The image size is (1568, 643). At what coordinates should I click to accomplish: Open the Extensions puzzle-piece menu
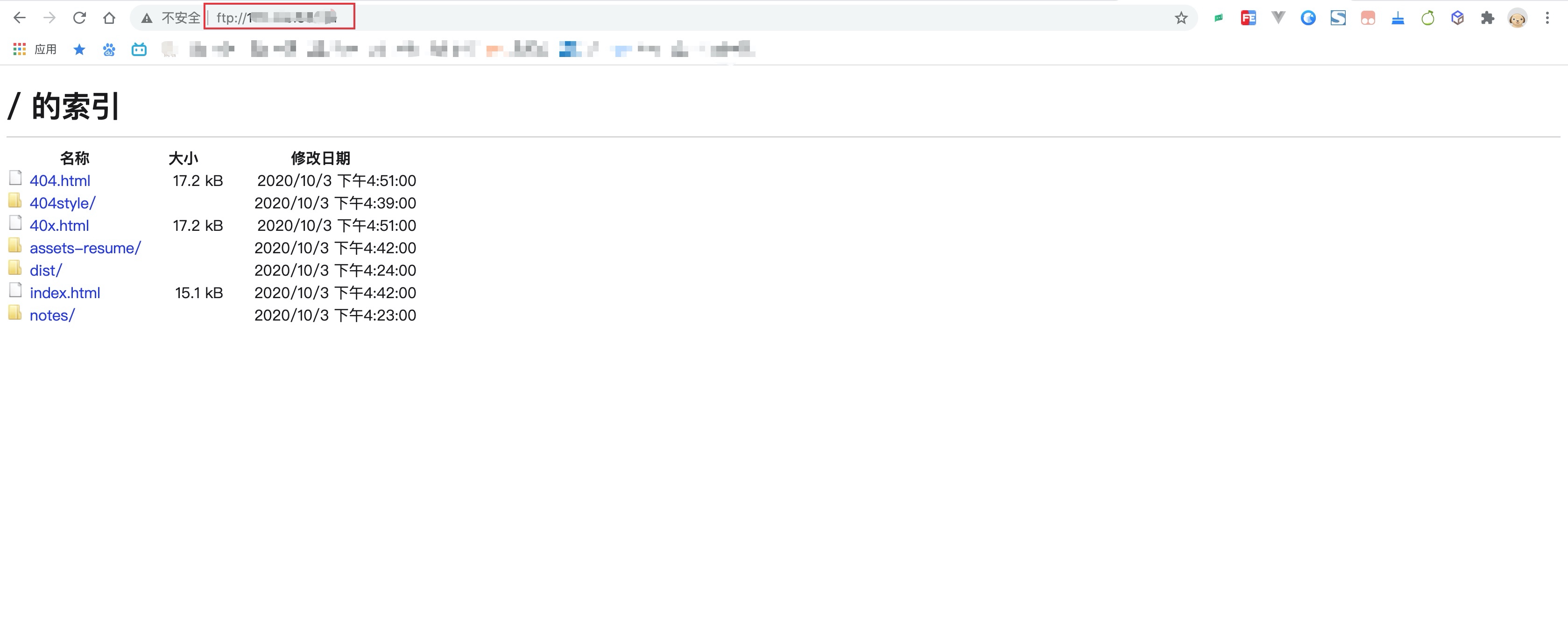click(x=1487, y=18)
